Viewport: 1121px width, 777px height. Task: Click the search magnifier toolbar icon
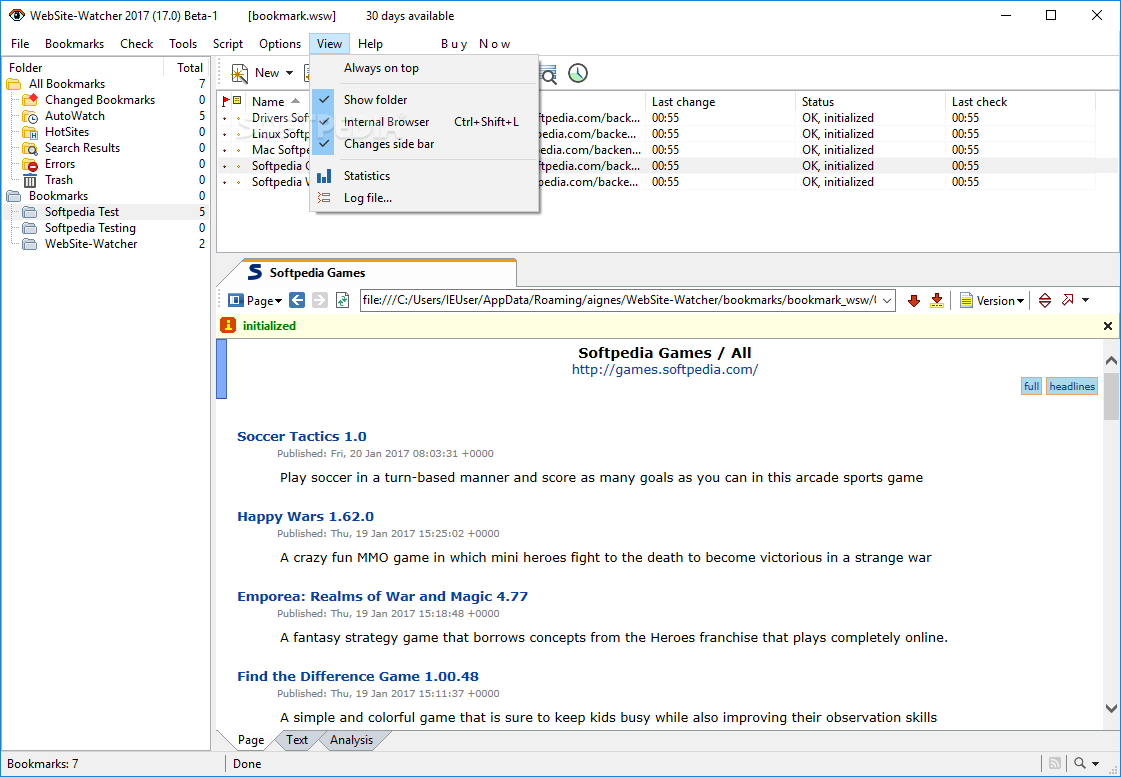[x=548, y=74]
